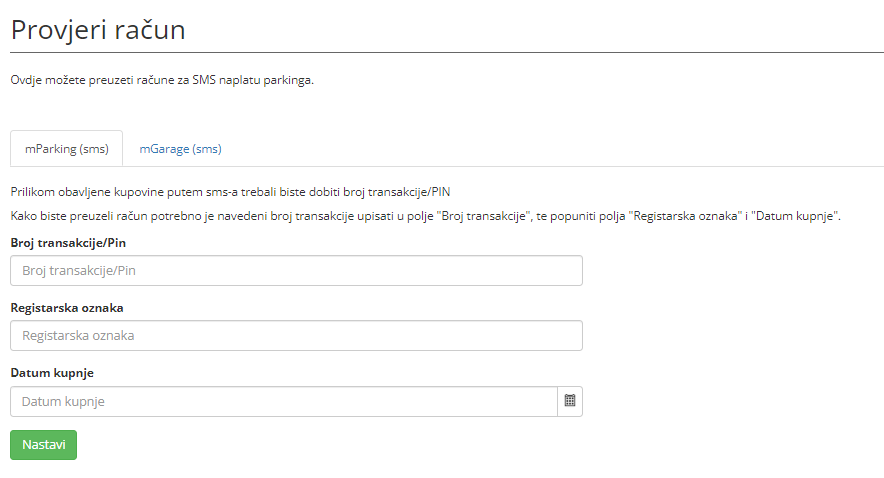884x478 pixels.
Task: Open the calendar date picker icon
Action: (x=570, y=401)
